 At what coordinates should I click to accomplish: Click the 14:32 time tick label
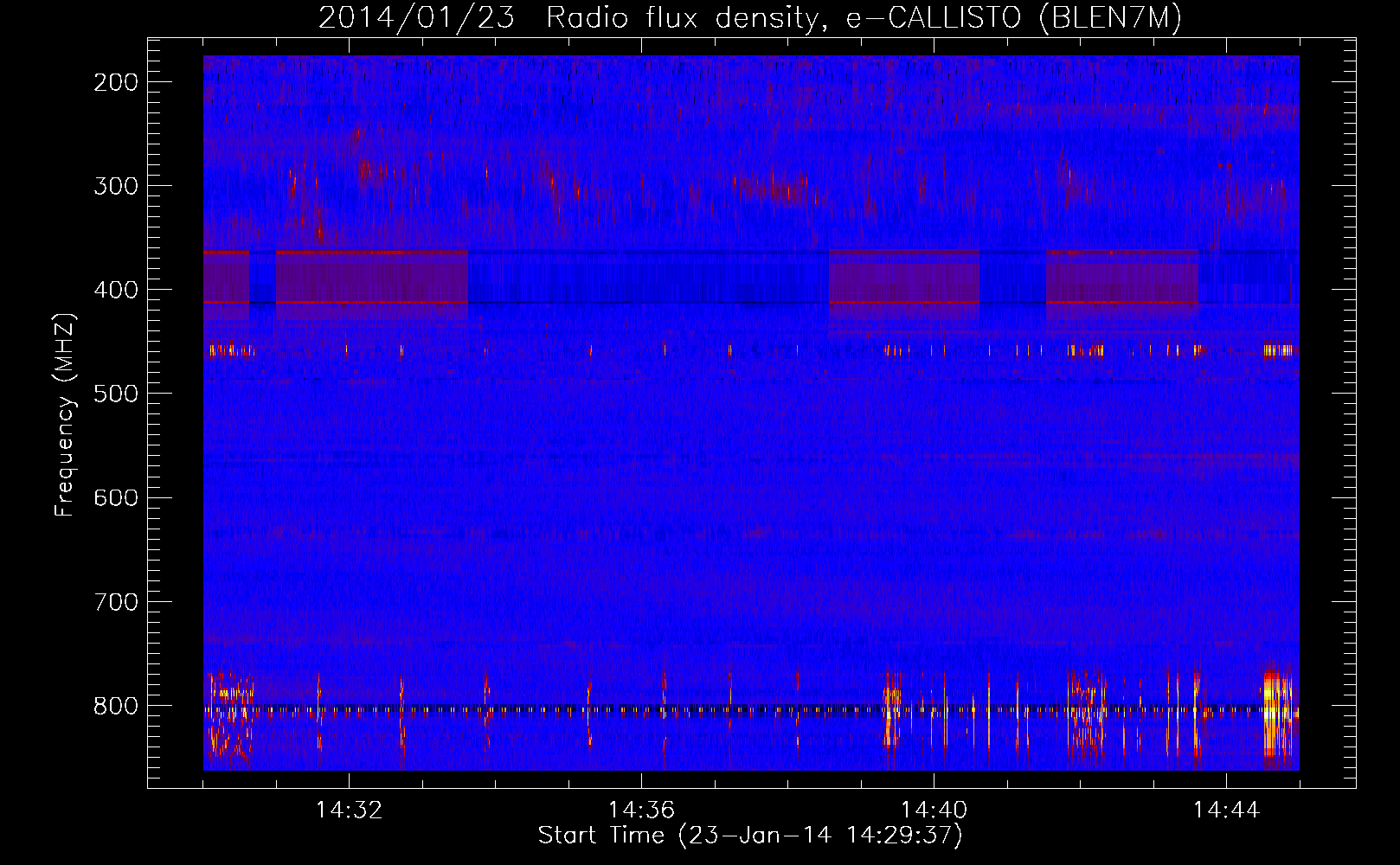349,811
